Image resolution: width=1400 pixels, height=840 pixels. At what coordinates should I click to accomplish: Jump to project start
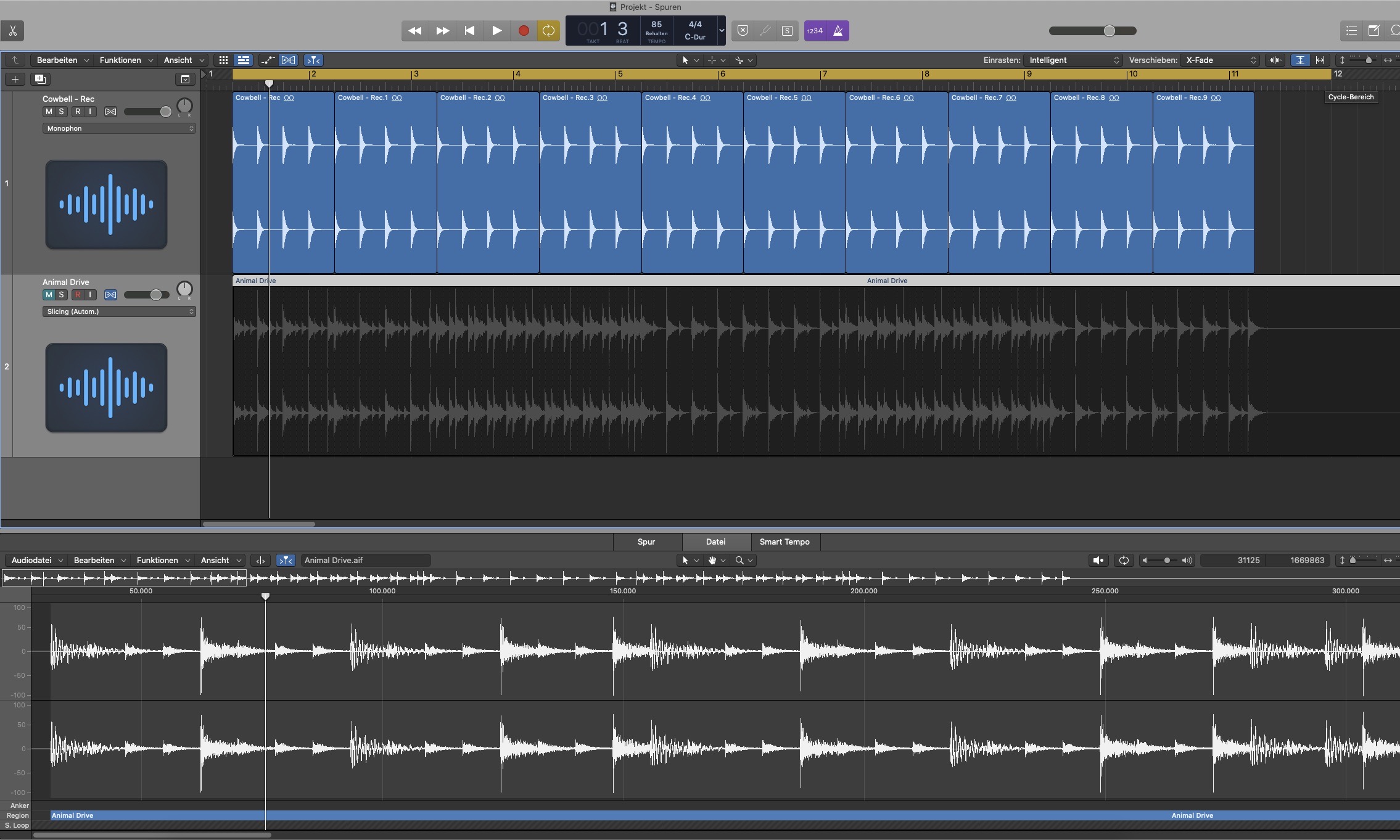469,31
